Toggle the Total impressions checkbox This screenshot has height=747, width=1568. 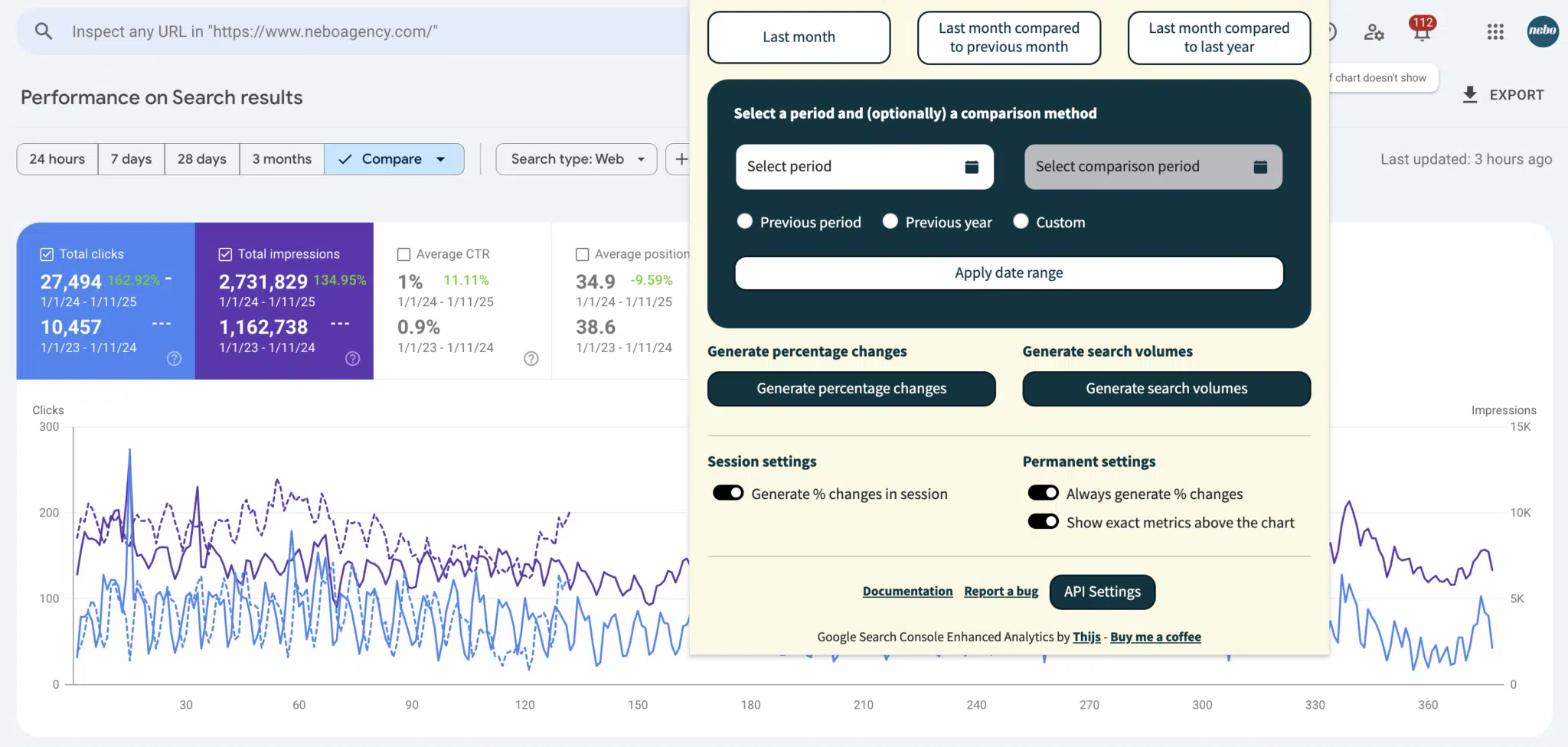click(225, 254)
